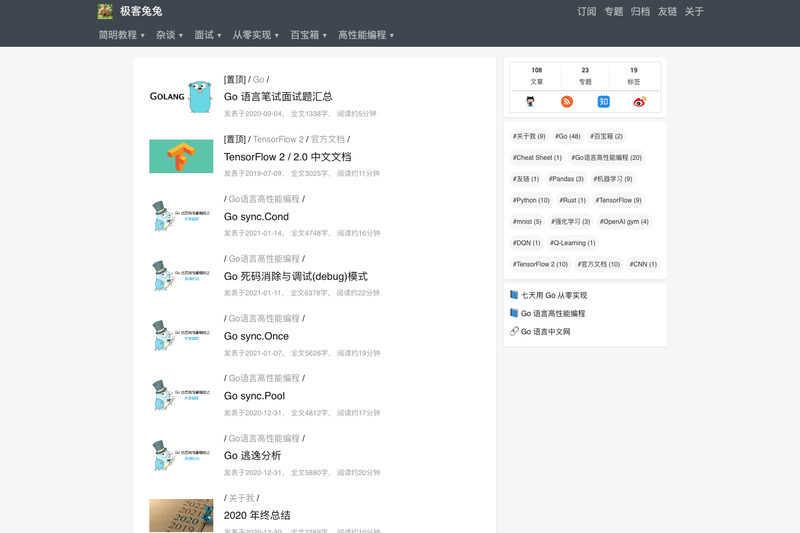The width and height of the screenshot is (800, 533).
Task: Open the Golang gopher thumbnail
Action: 181,96
